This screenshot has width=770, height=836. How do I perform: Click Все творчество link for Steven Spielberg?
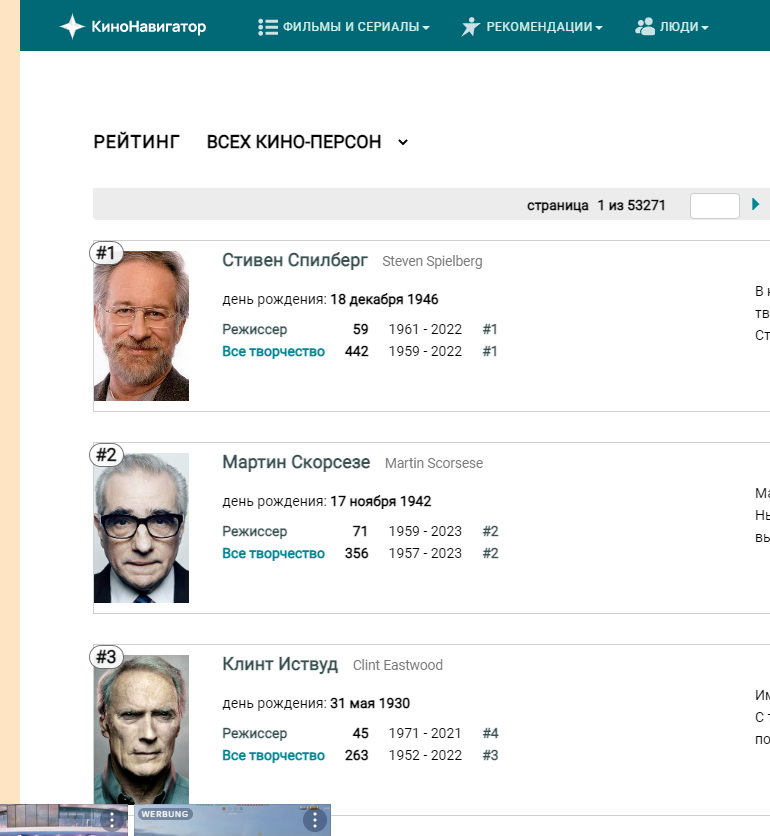(273, 351)
